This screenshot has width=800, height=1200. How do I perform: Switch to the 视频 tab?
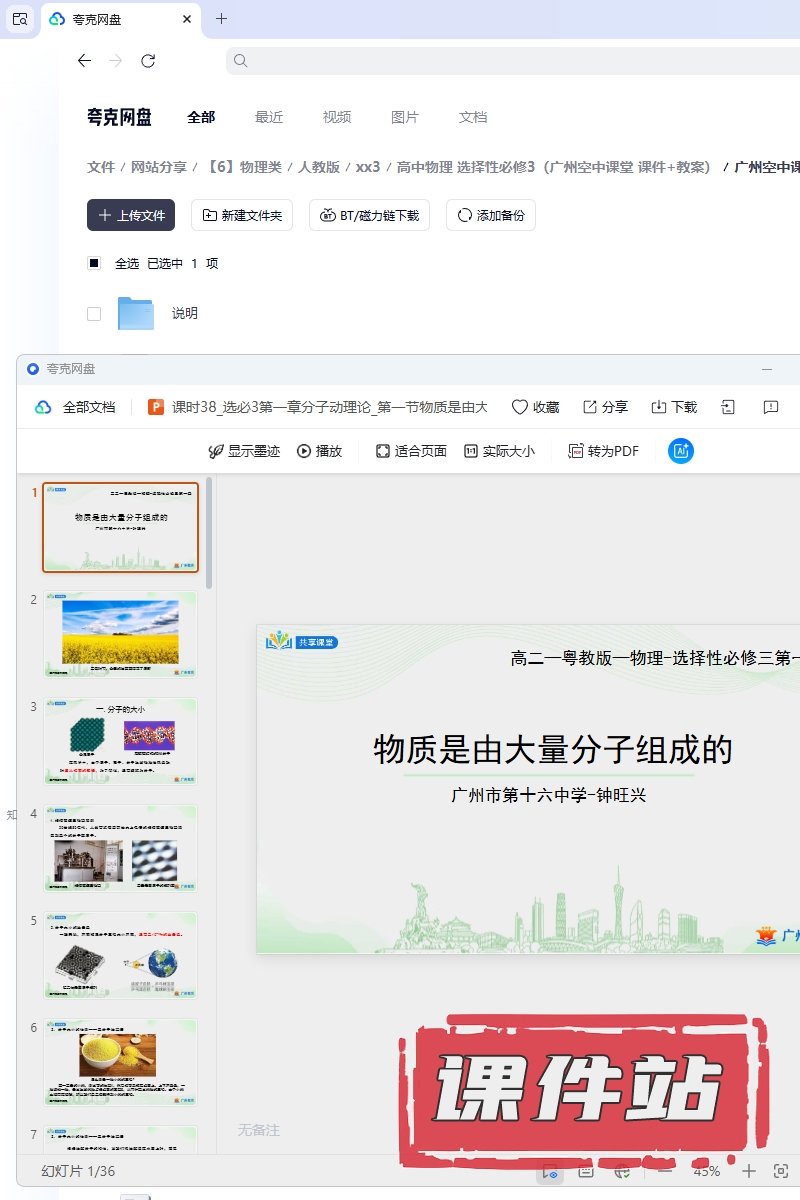(337, 117)
